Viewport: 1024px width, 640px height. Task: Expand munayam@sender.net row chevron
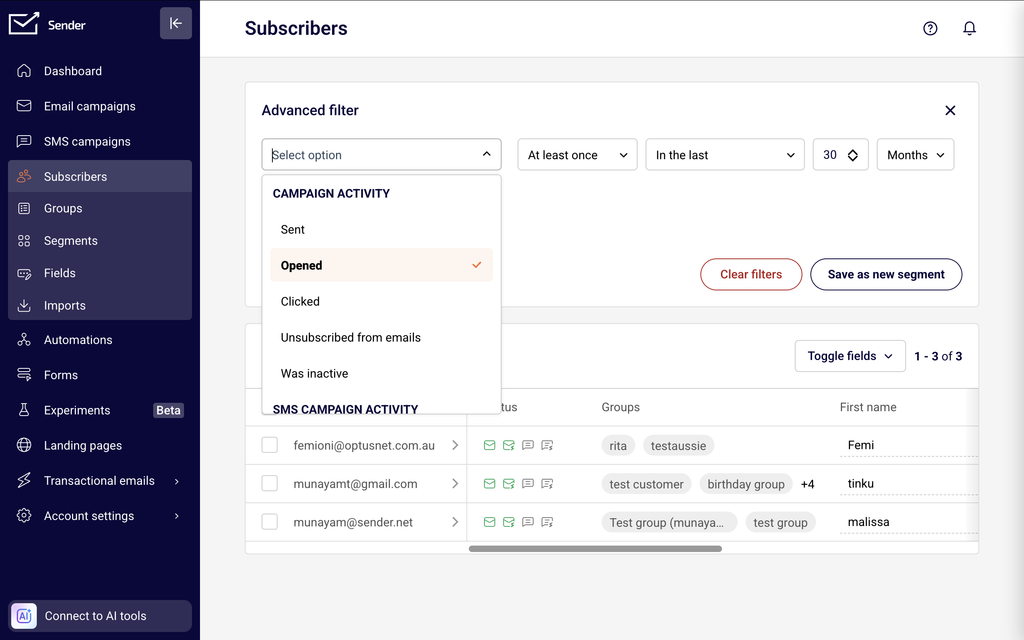pyautogui.click(x=455, y=522)
